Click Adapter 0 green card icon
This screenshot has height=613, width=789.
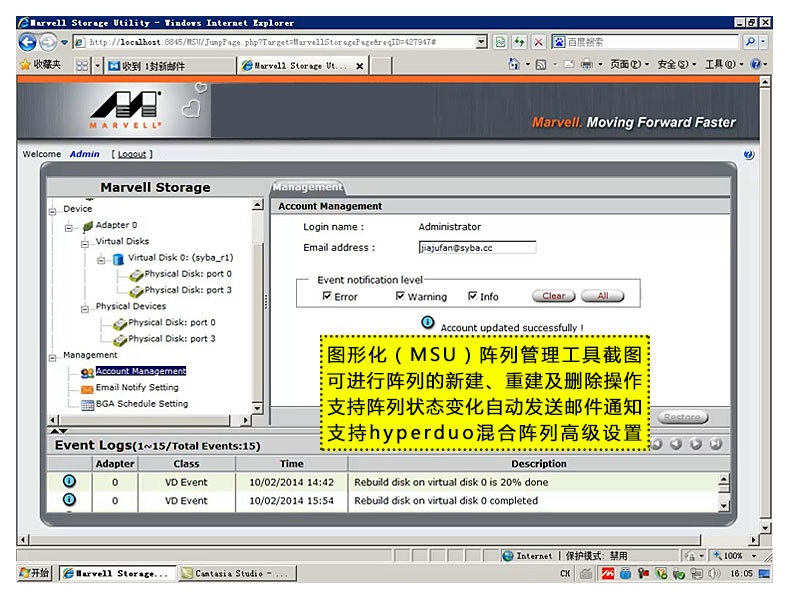88,226
